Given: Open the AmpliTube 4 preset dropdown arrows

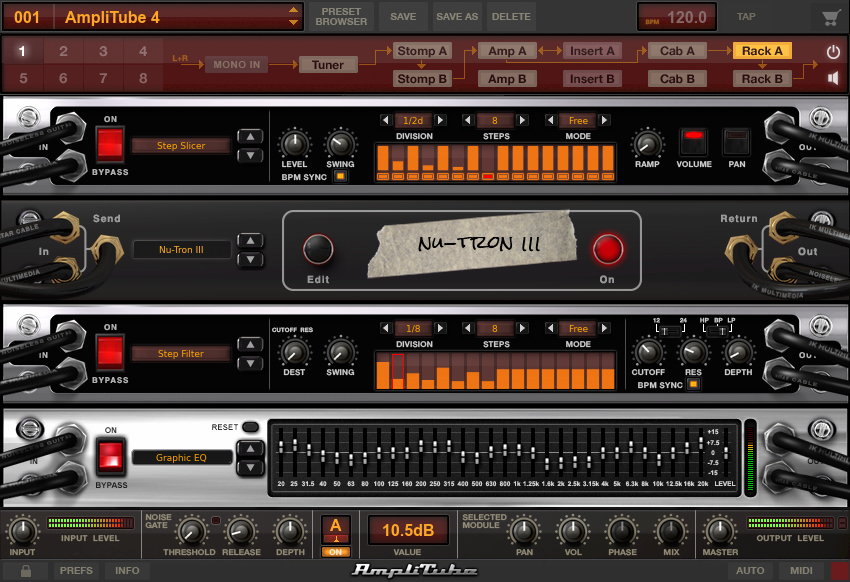Looking at the screenshot, I should (x=293, y=17).
